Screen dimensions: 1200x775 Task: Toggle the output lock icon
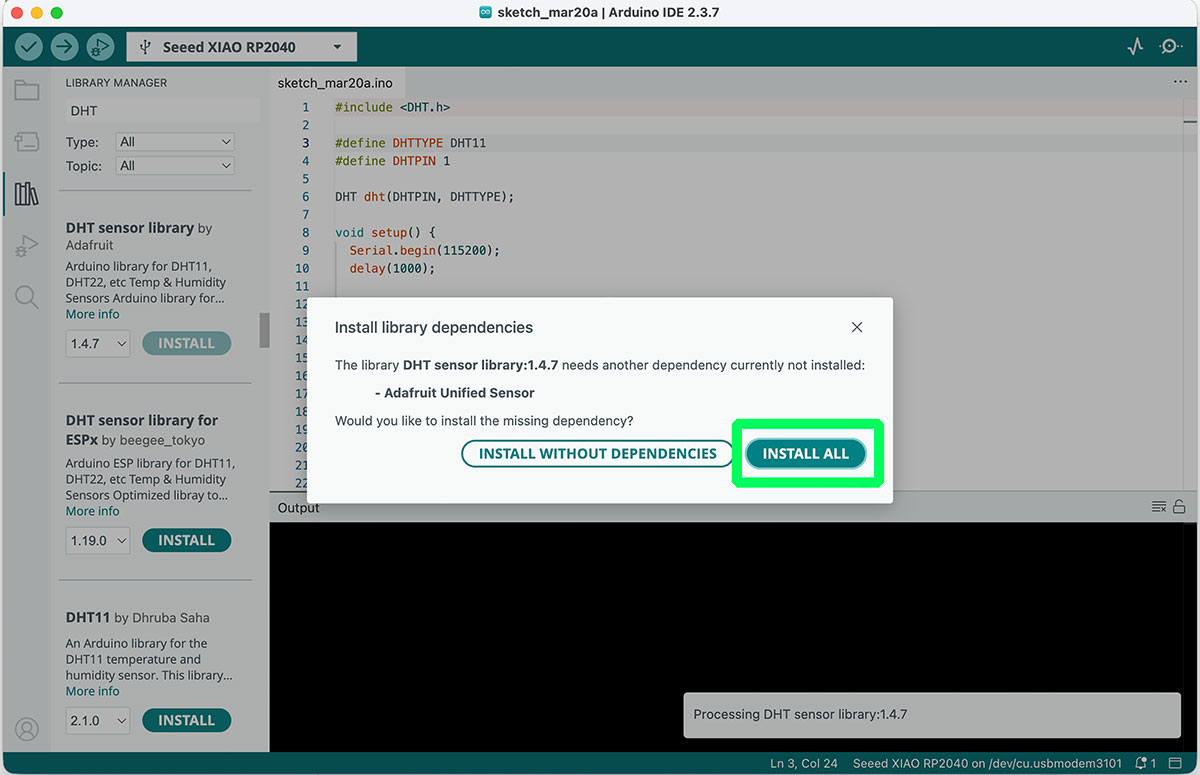pos(1180,507)
